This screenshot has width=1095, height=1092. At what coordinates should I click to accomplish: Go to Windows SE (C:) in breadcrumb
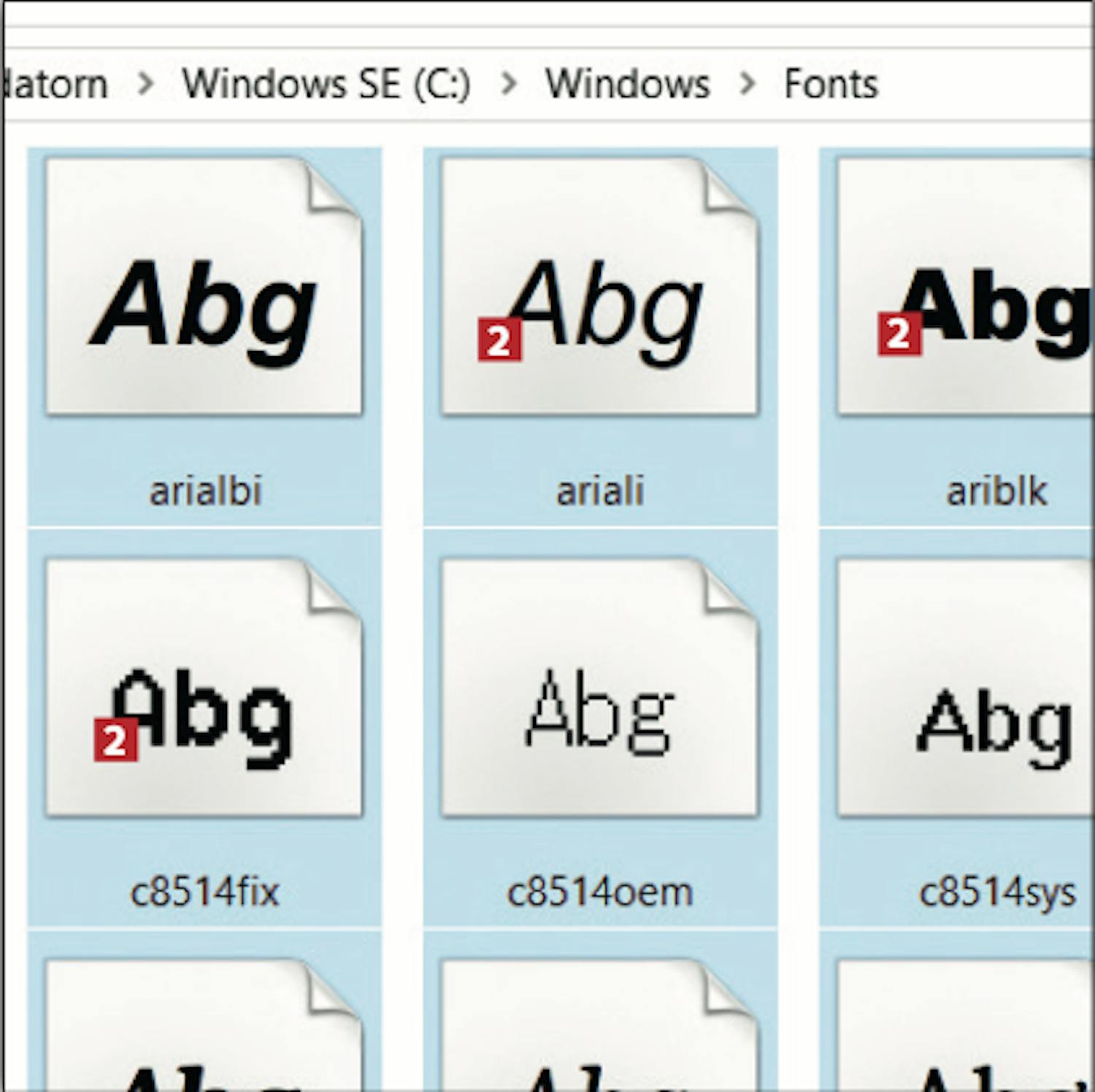(326, 84)
